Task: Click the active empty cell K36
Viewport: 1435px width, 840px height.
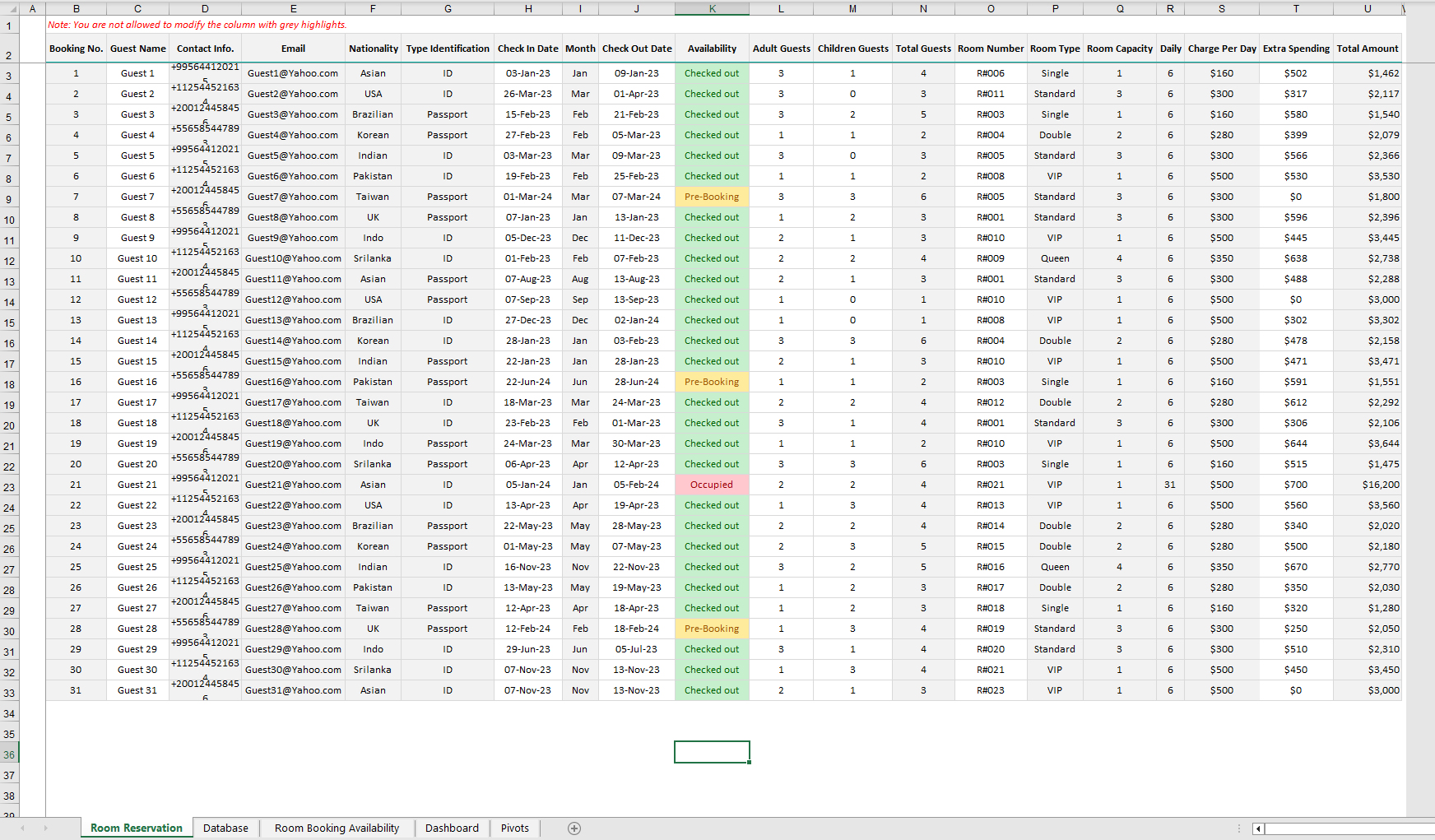Action: pos(712,752)
